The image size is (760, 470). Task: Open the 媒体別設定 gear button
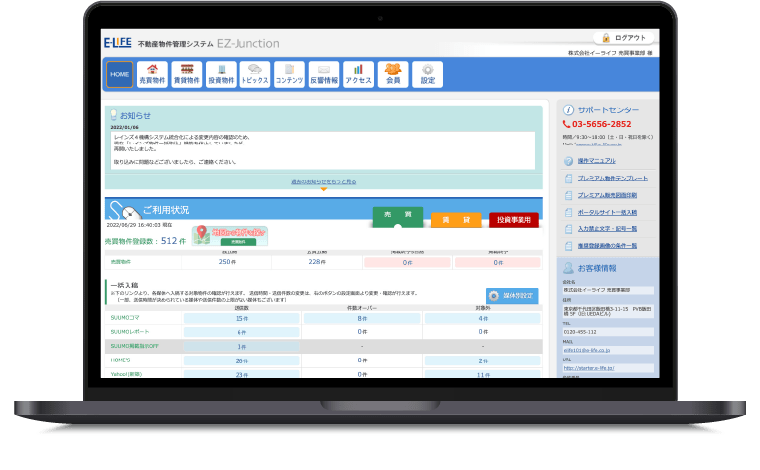pyautogui.click(x=512, y=296)
